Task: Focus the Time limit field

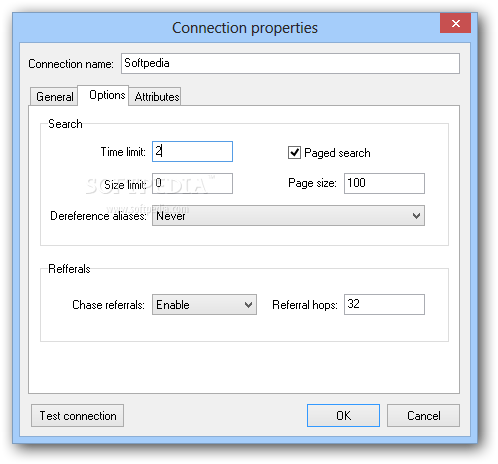Action: [x=192, y=152]
